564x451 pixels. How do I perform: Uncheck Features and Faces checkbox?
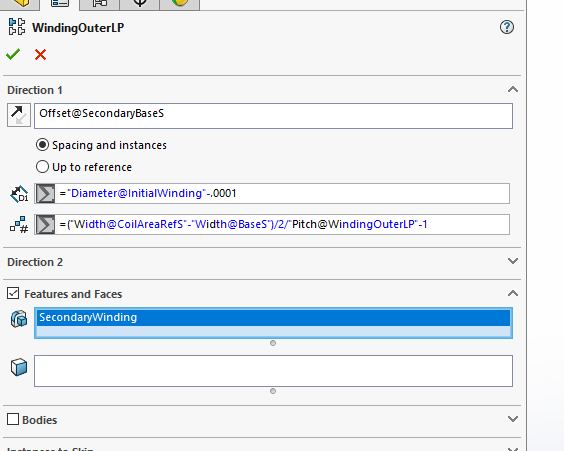(13, 293)
